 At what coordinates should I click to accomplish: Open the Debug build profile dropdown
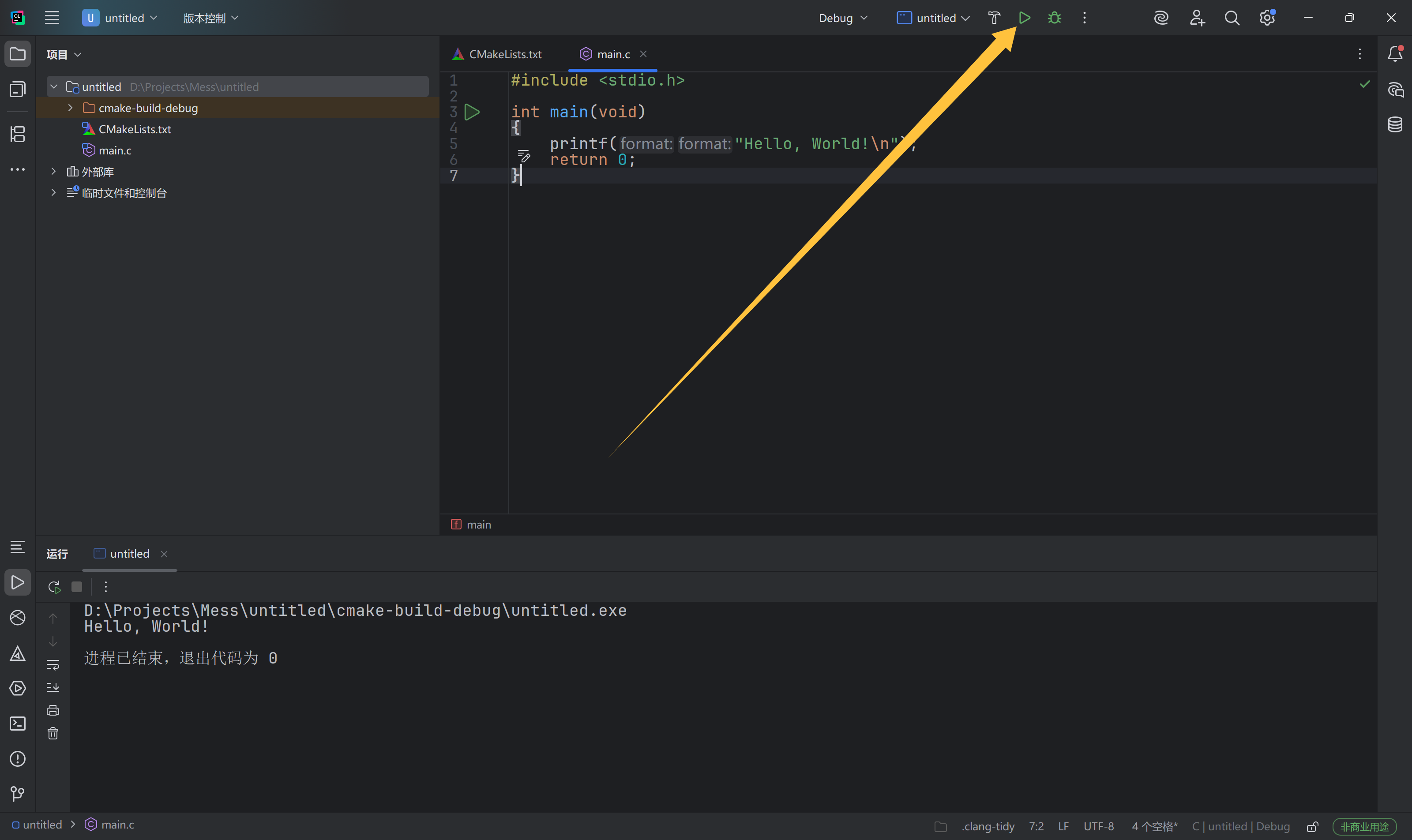842,18
